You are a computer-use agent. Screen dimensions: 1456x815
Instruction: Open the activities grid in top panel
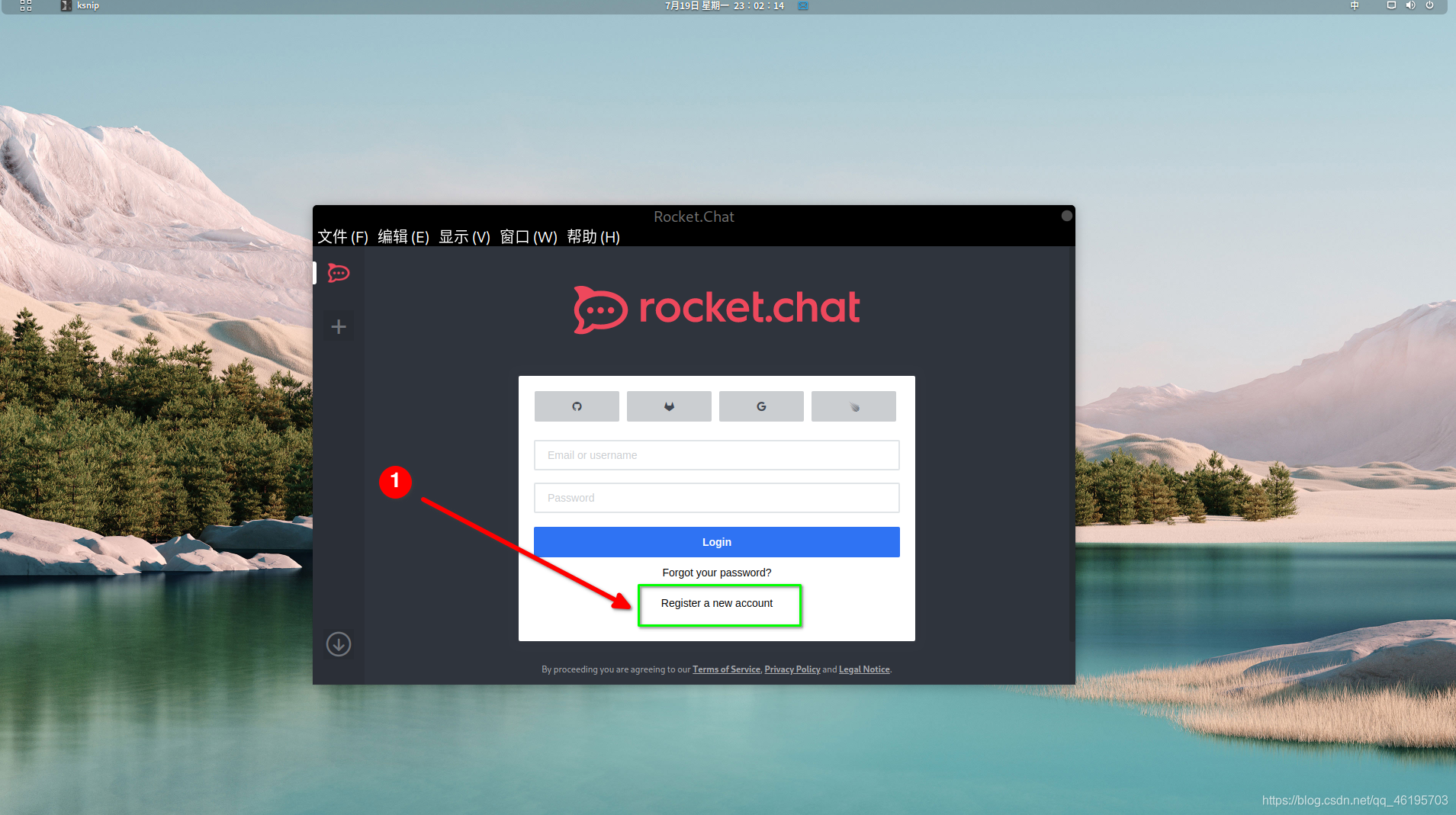pyautogui.click(x=26, y=5)
